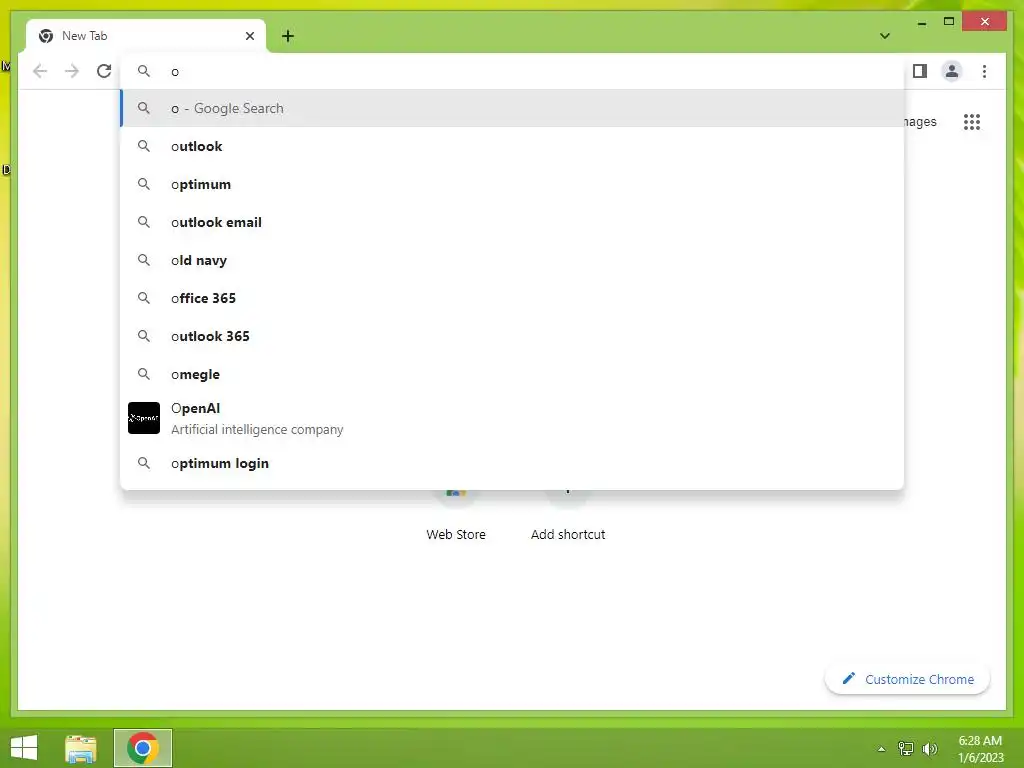Screen dimensions: 1024x768
Task: Choose the 'outlook' suggestion
Action: coord(512,146)
